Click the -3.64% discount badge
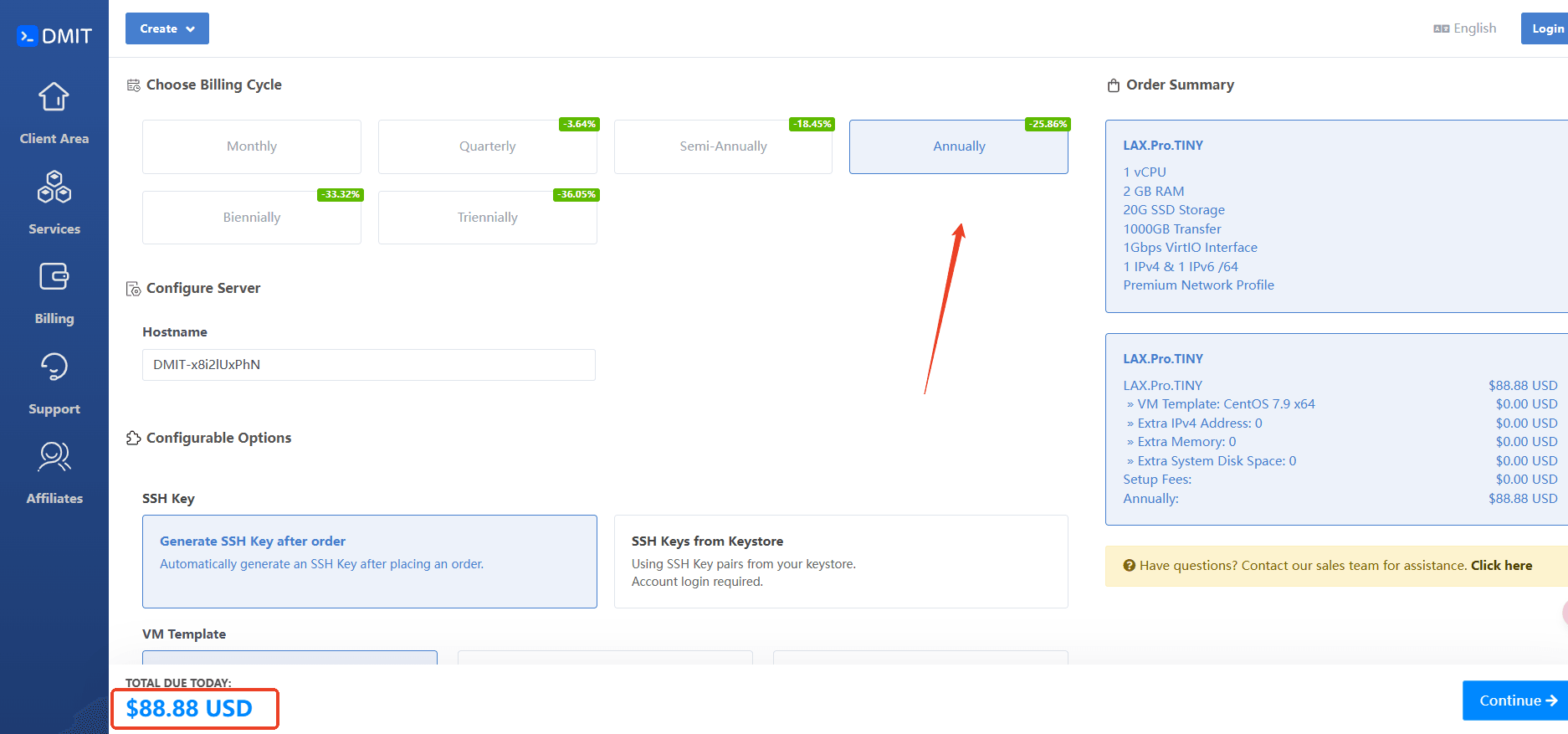This screenshot has width=1568, height=734. click(579, 124)
